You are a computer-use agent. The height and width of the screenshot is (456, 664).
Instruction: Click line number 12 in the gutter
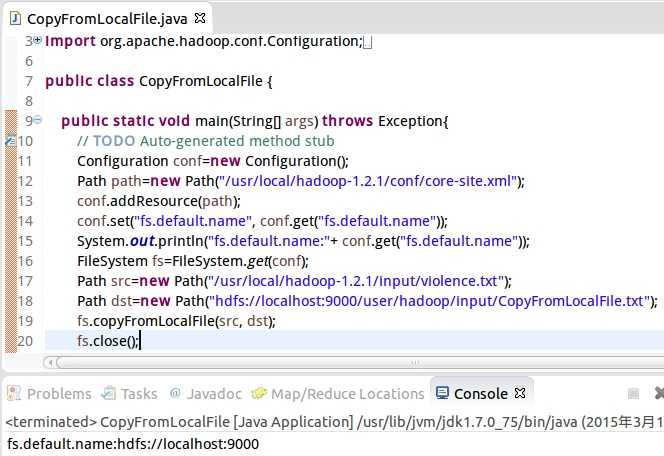click(x=25, y=181)
